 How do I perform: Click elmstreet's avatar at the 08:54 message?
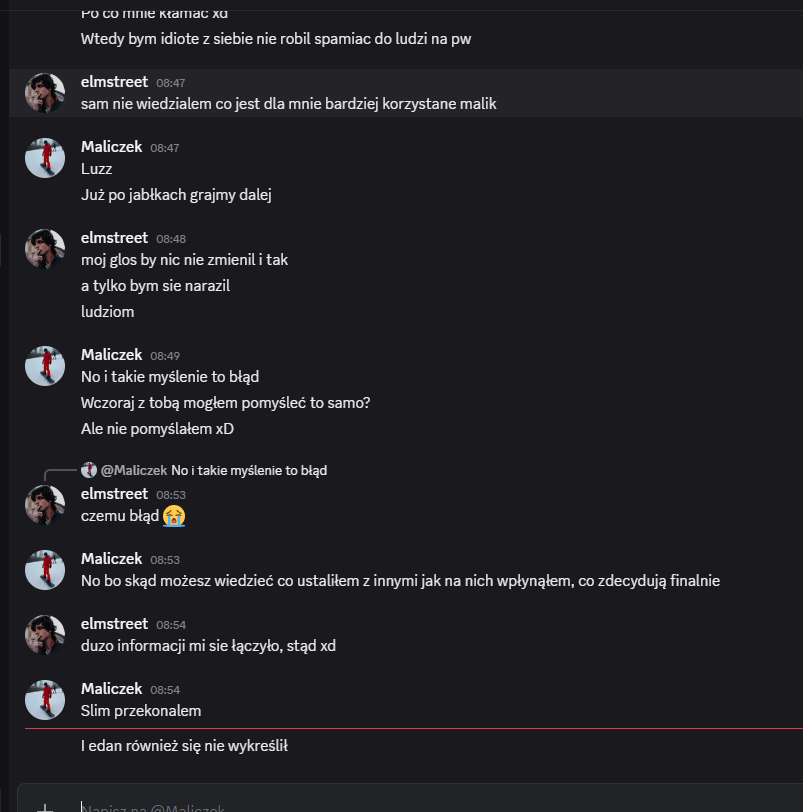pos(45,635)
